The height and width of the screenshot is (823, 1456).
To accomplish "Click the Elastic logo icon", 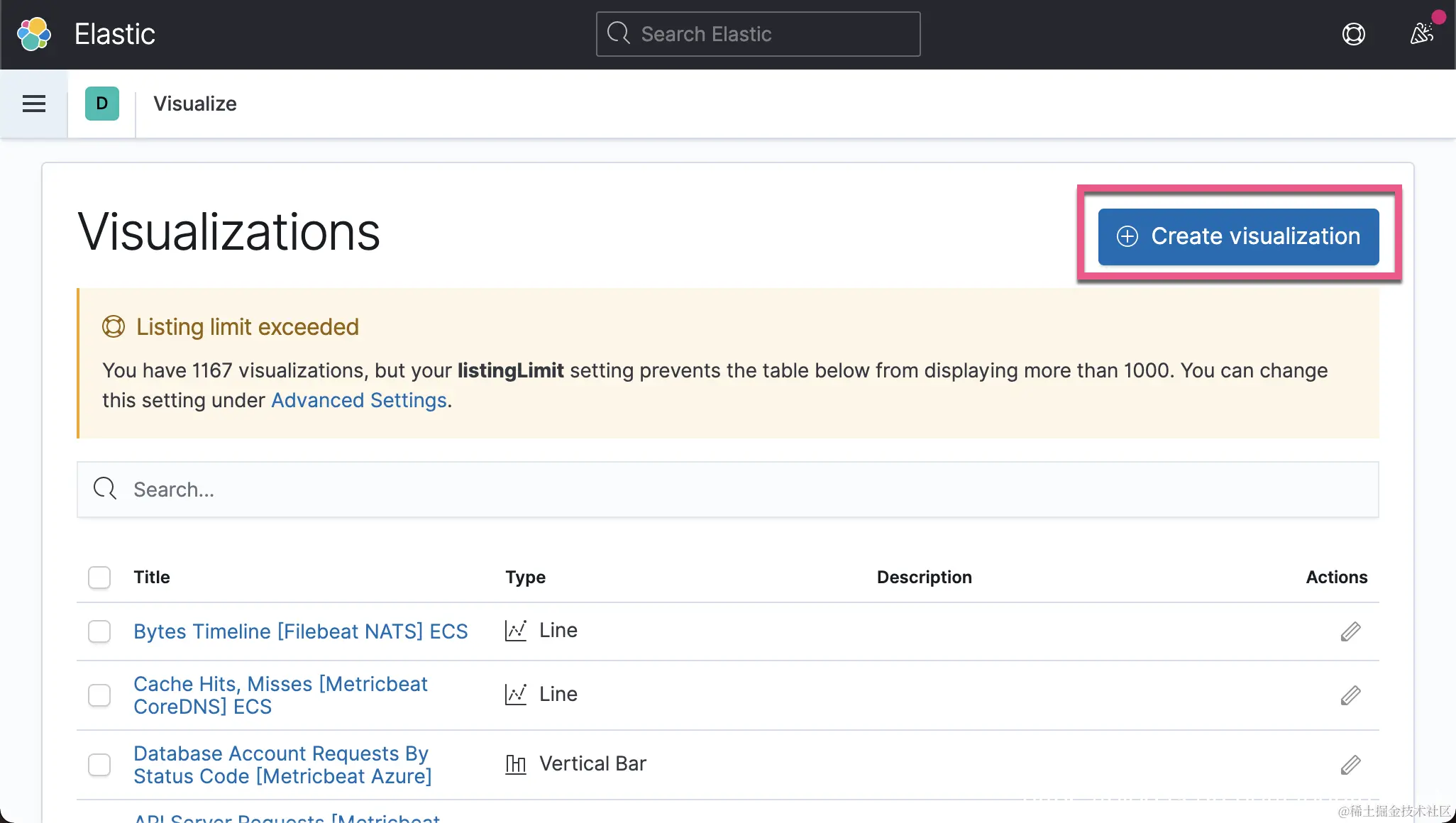I will click(x=34, y=34).
